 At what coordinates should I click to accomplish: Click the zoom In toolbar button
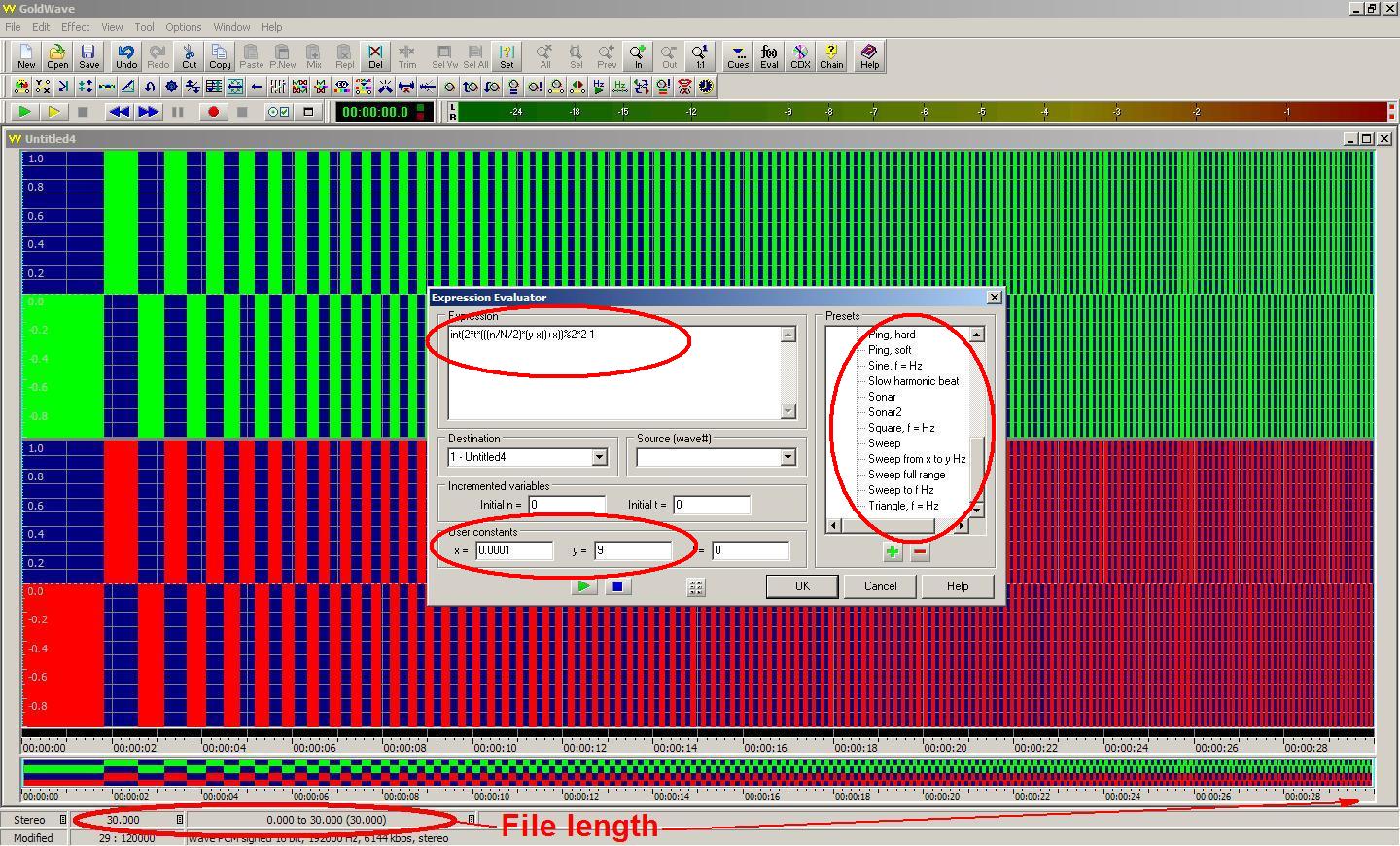coord(638,56)
